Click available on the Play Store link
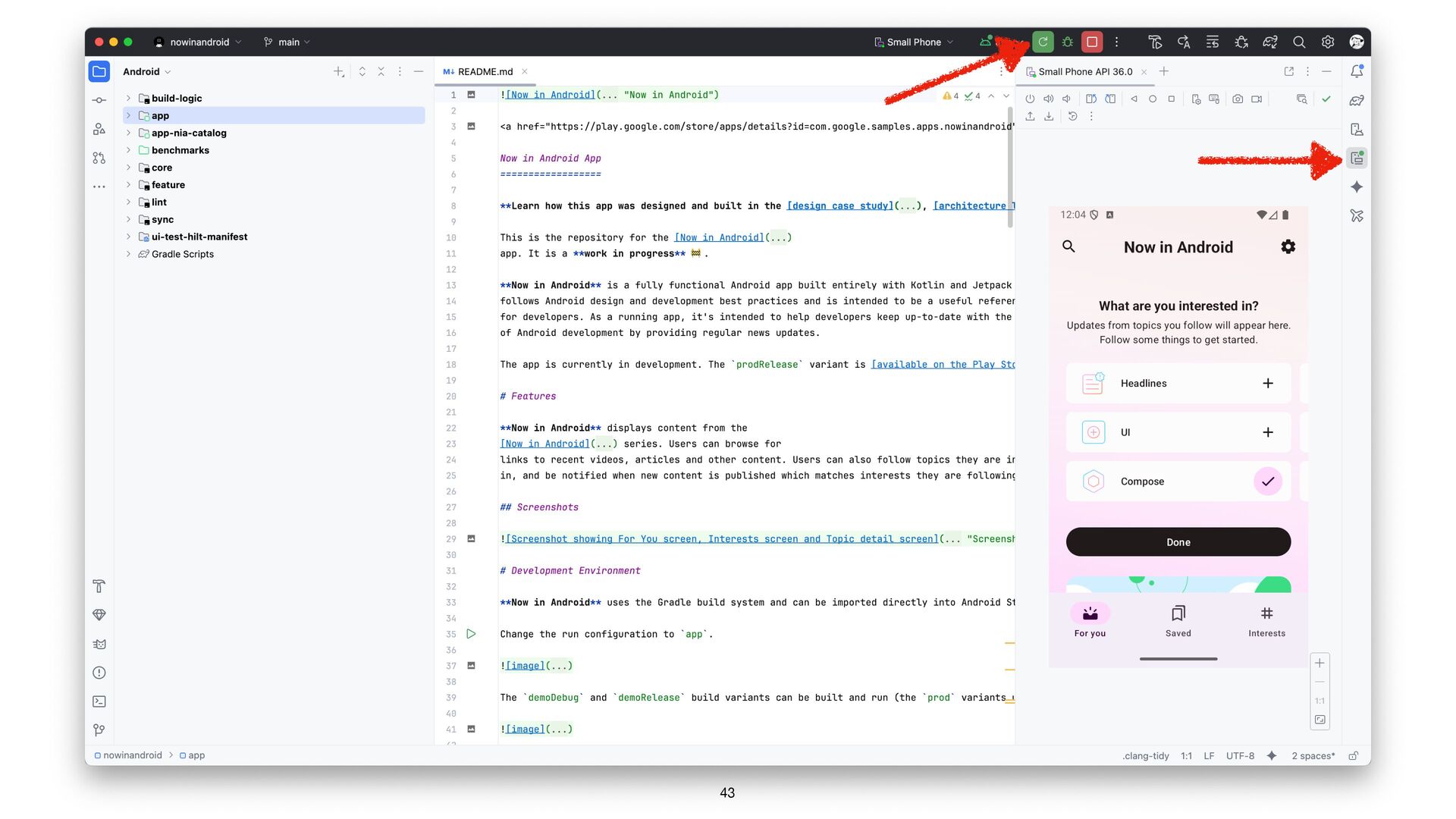This screenshot has width=1456, height=819. coord(943,364)
